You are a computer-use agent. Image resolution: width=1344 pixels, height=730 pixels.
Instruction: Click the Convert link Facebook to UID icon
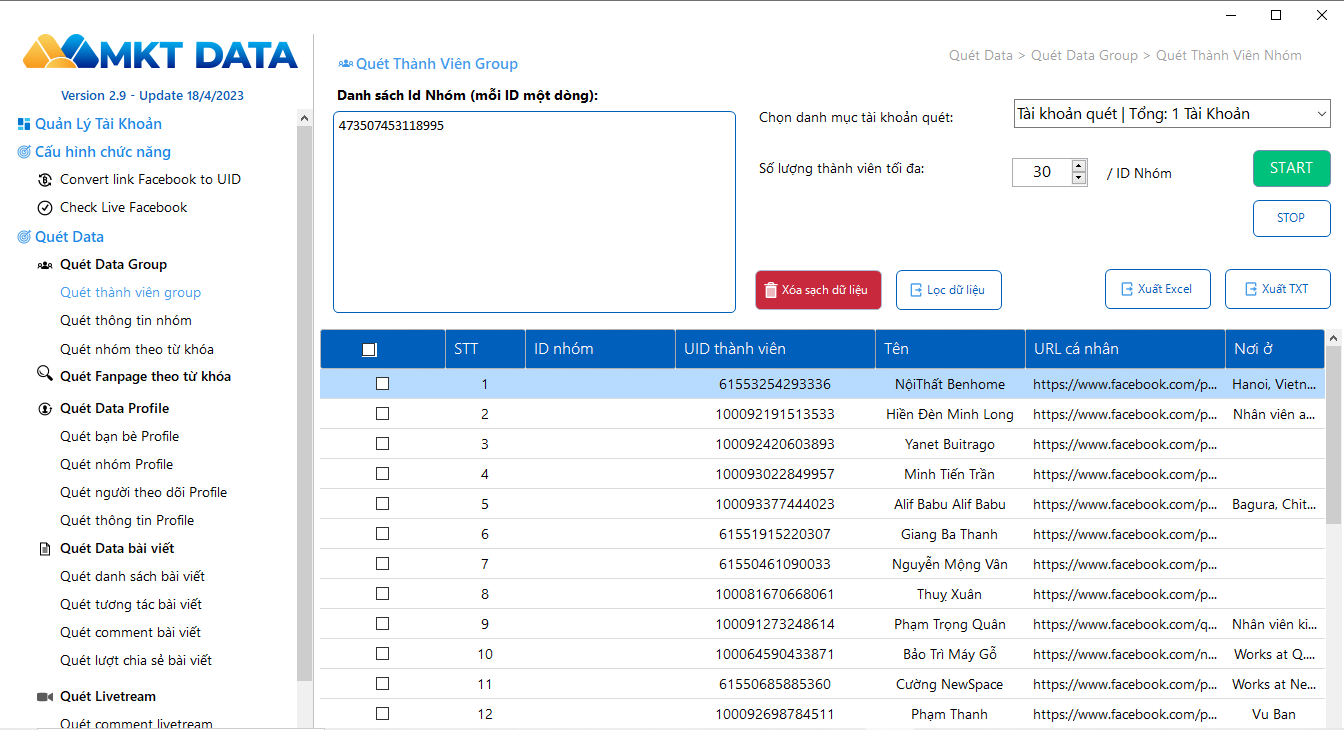click(x=45, y=180)
